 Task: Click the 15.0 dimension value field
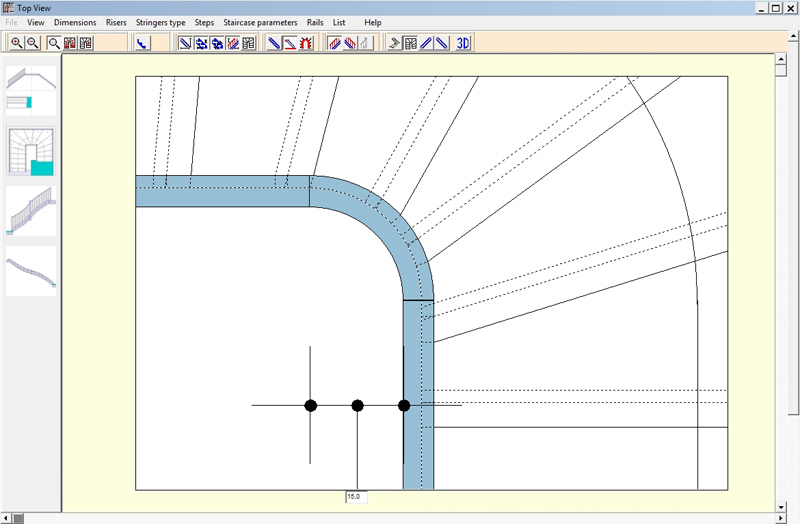click(x=356, y=496)
